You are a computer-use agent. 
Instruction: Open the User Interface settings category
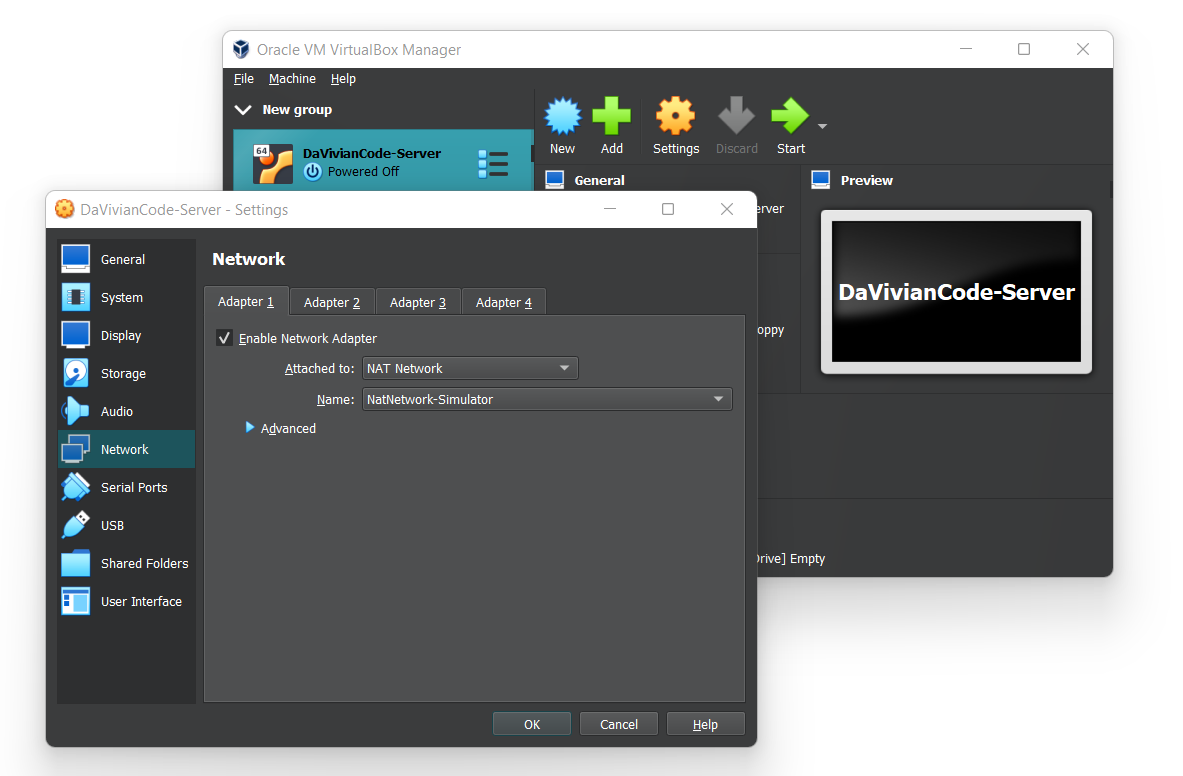pos(126,601)
